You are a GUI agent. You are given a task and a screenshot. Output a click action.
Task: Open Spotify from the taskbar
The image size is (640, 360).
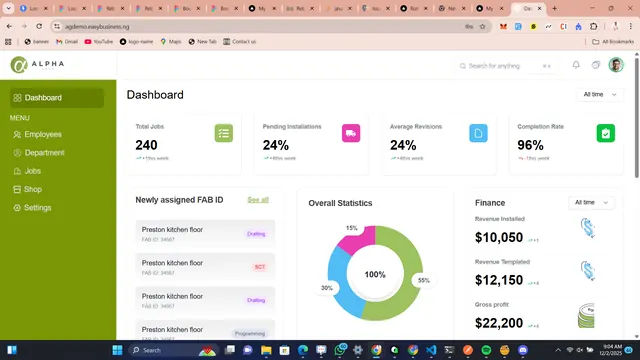[x=486, y=350]
